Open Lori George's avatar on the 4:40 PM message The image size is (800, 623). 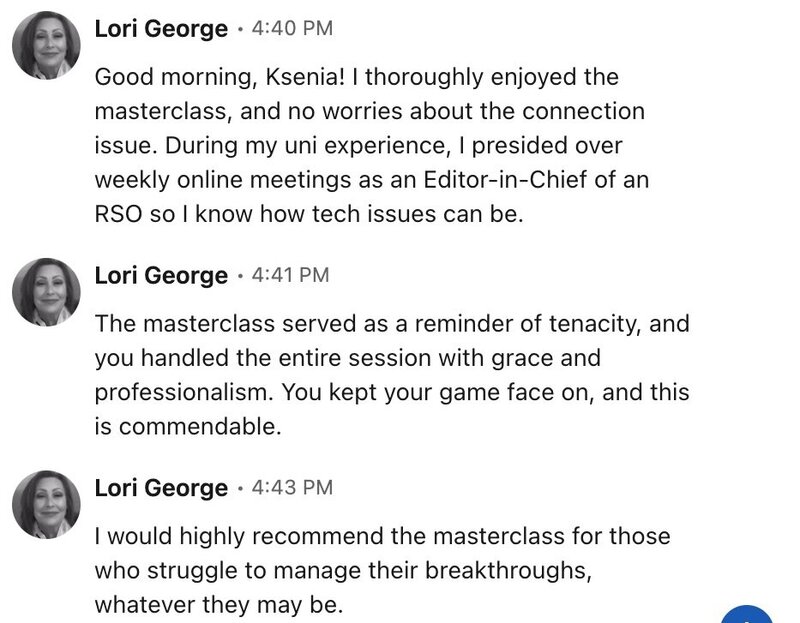point(46,45)
